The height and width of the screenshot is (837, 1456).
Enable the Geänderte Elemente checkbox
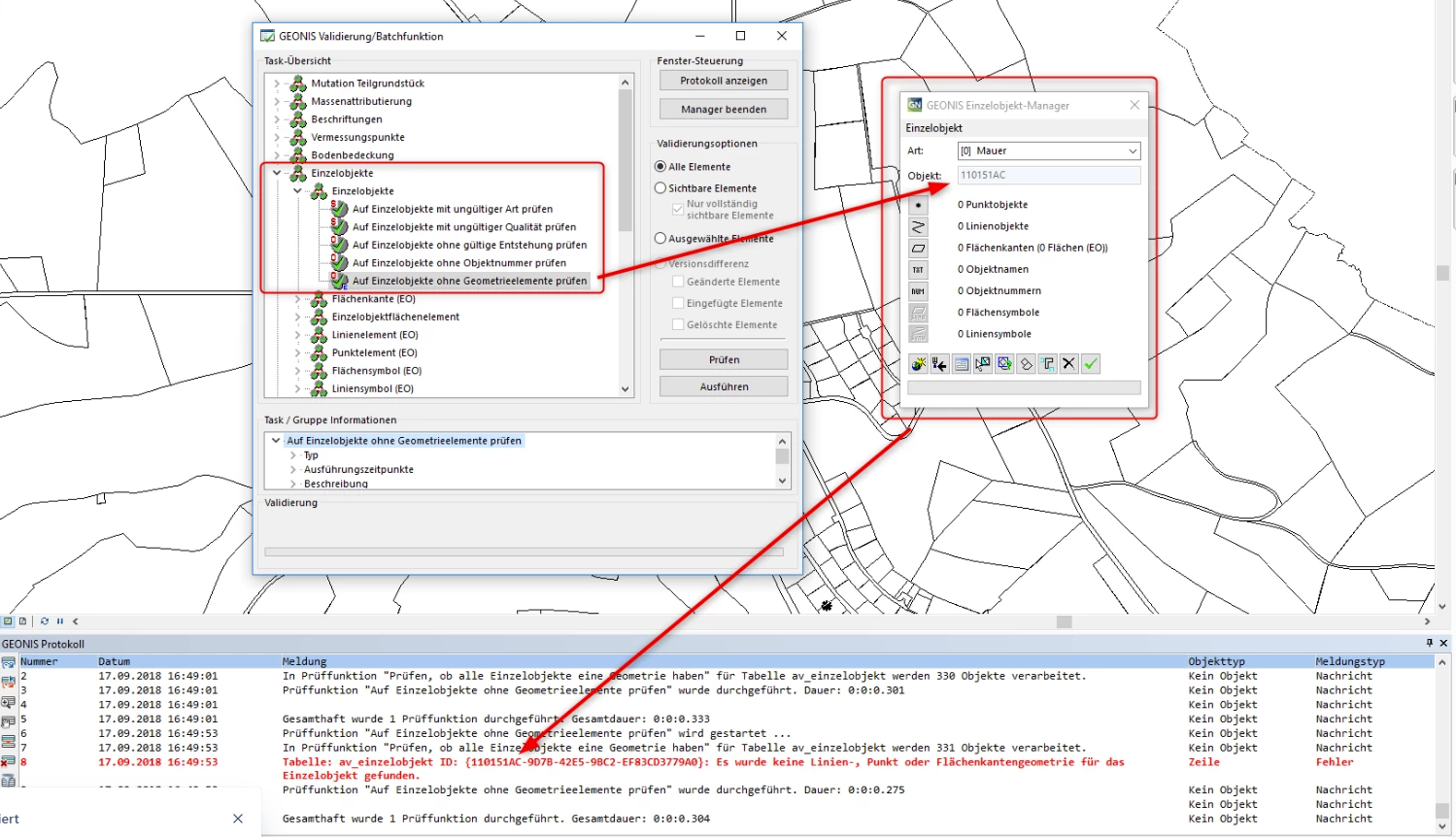tap(678, 282)
